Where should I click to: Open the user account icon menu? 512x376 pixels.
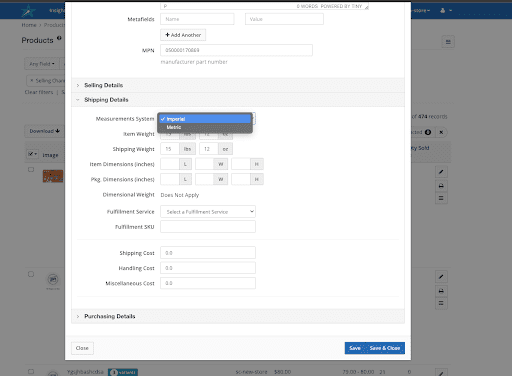[446, 10]
